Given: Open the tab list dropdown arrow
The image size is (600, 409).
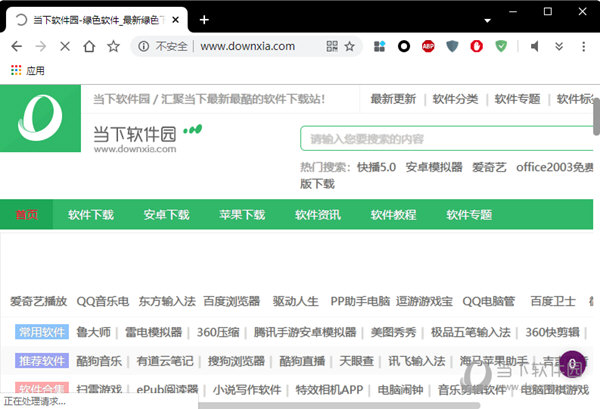Looking at the screenshot, I should coord(487,20).
